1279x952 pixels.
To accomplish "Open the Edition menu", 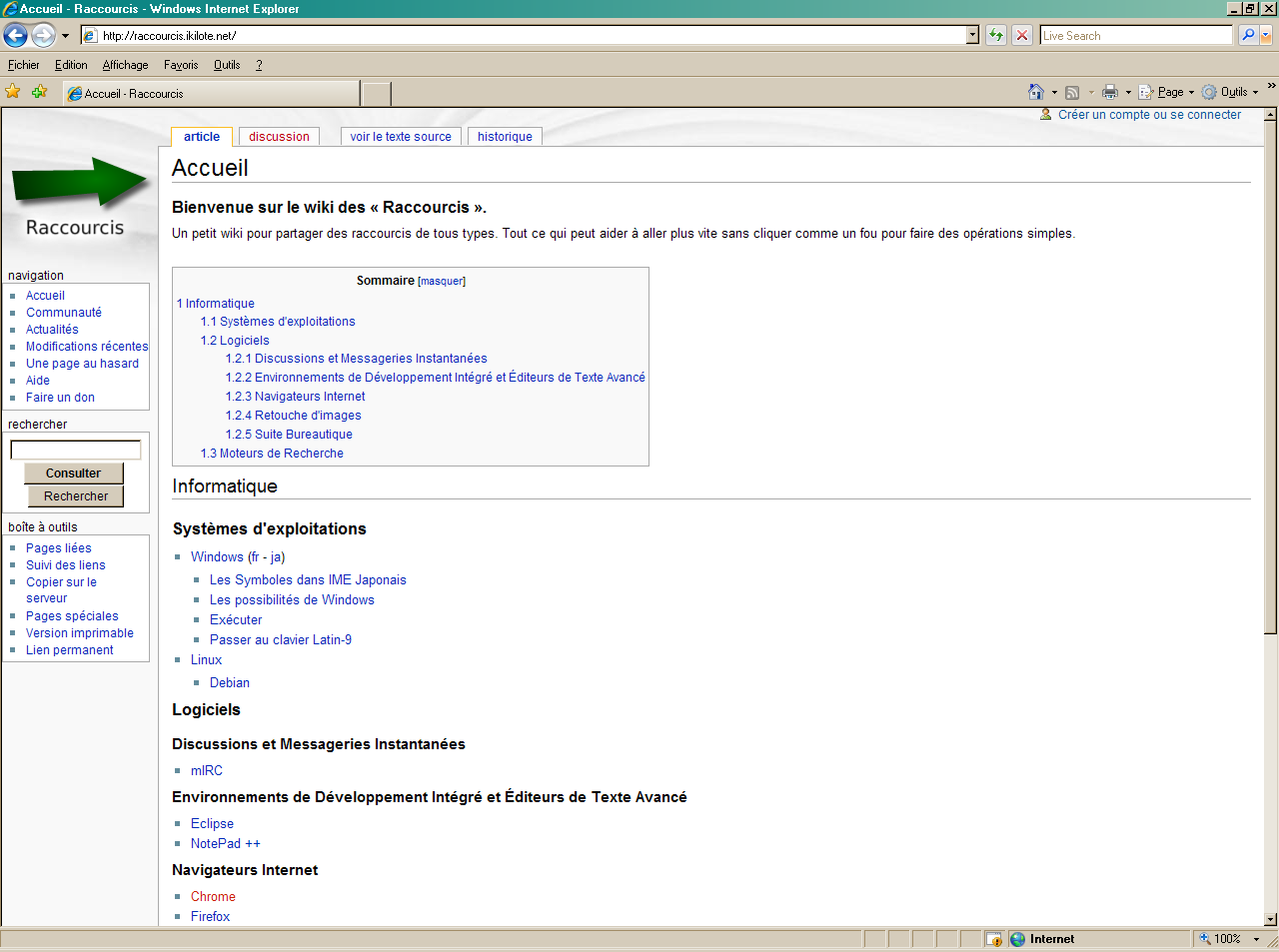I will tap(71, 65).
